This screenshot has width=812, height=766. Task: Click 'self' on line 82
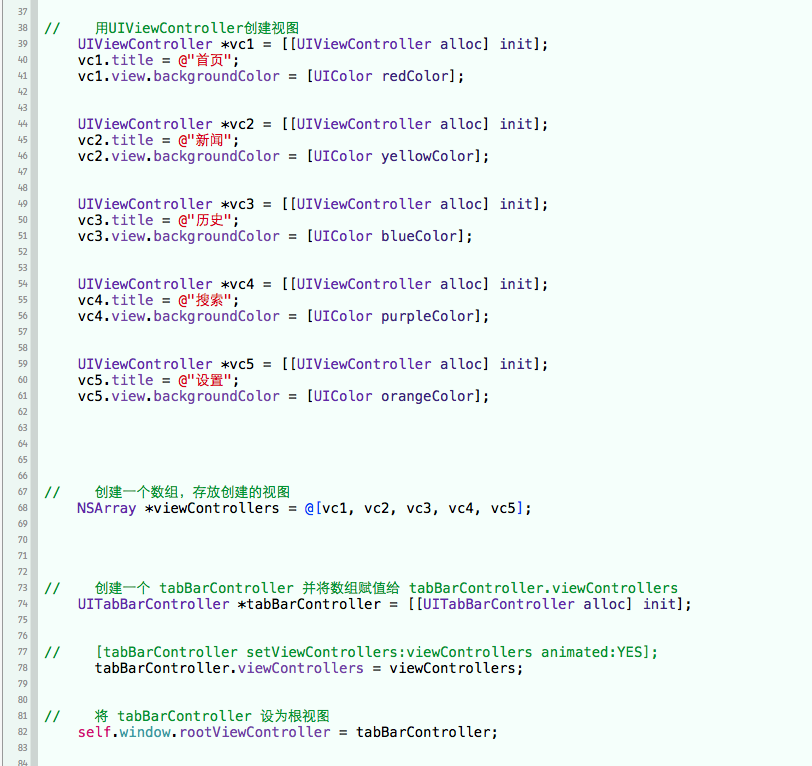point(94,732)
